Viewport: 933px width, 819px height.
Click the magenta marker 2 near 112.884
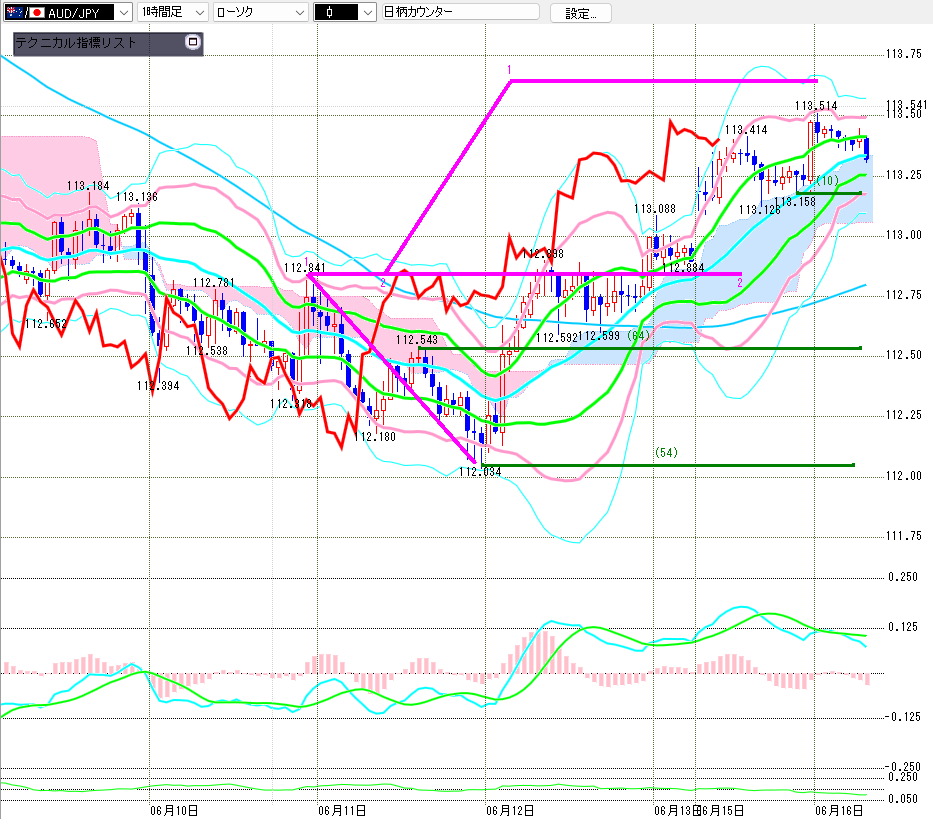(x=740, y=283)
